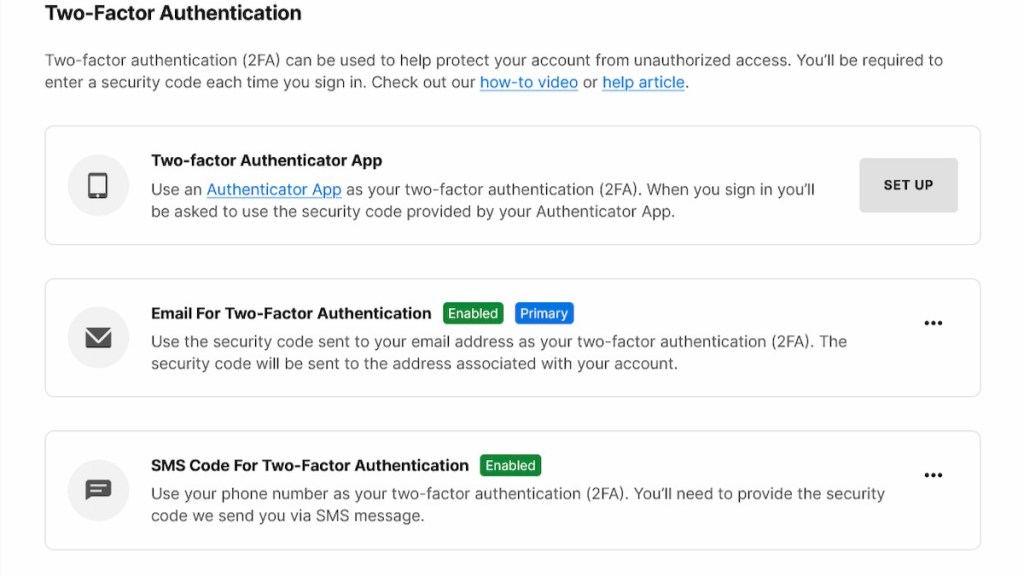
Task: Click the green Enabled badge on Email 2FA
Action: (x=472, y=313)
